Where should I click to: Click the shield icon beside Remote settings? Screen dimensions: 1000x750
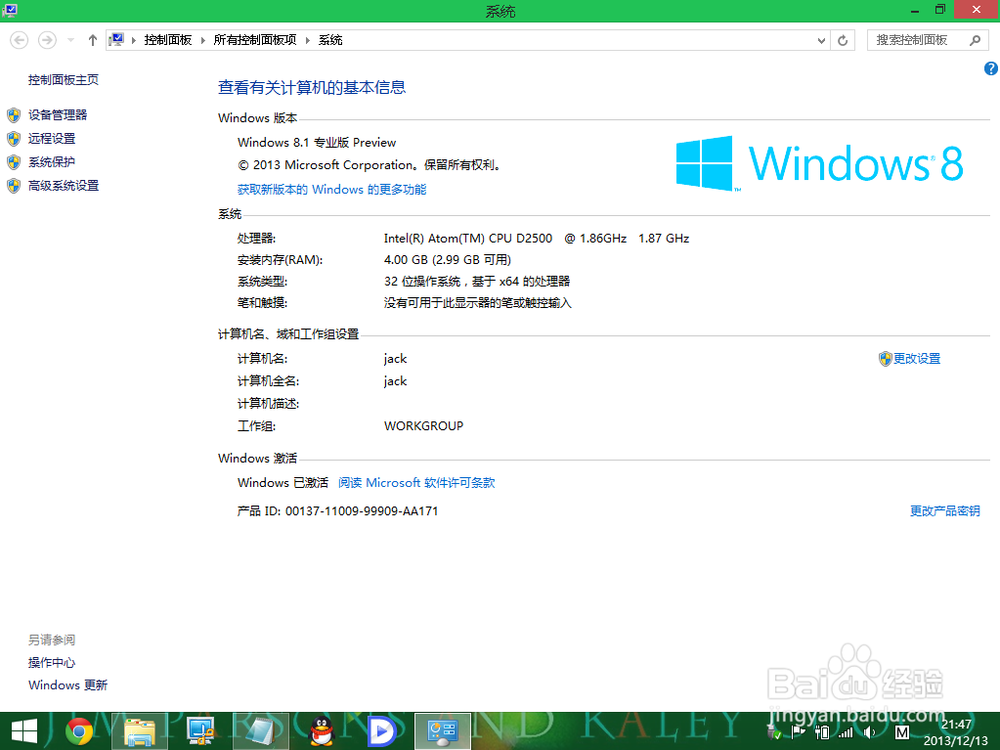(14, 139)
